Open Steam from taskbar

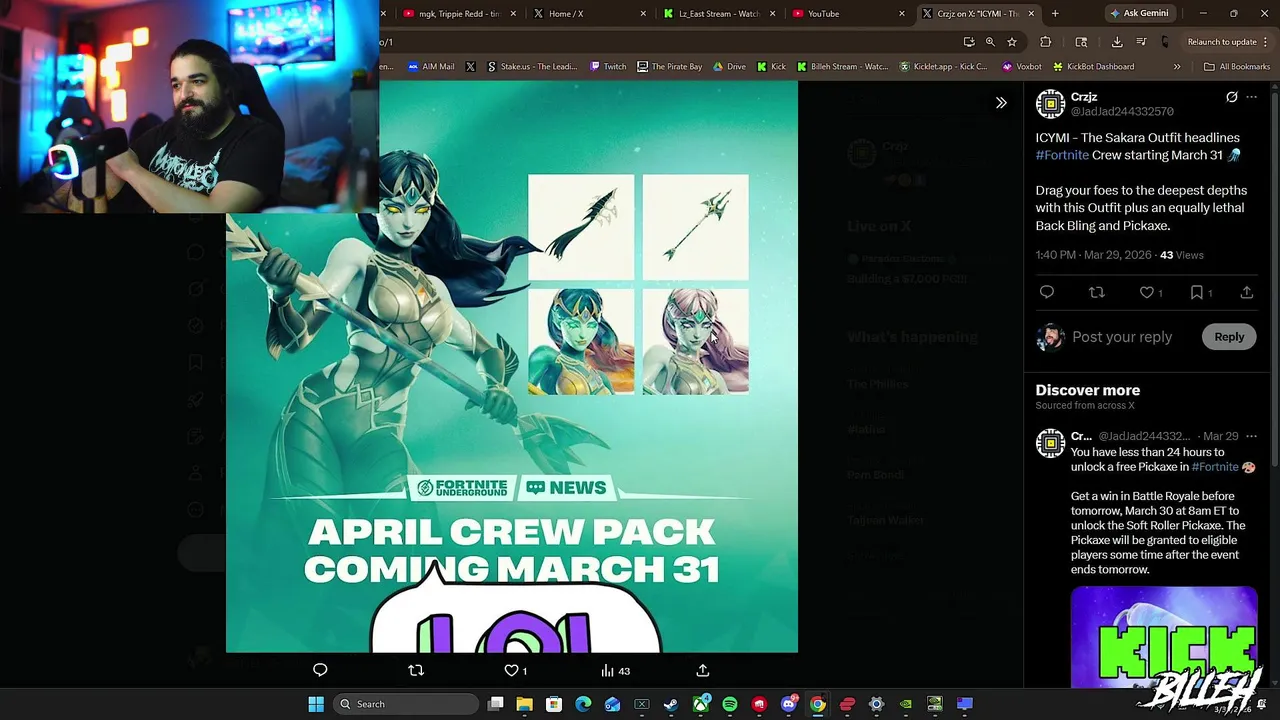click(671, 704)
